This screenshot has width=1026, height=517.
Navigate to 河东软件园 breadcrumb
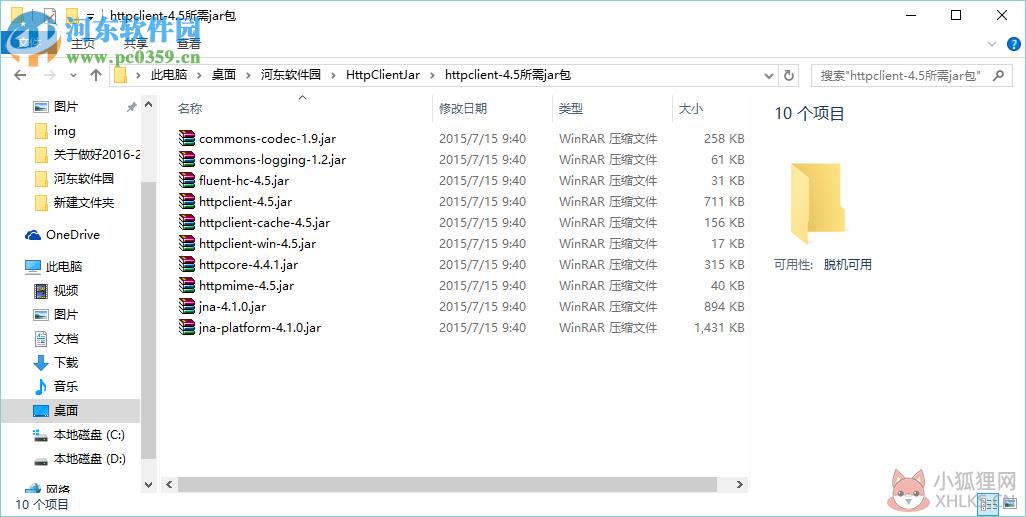[x=291, y=75]
